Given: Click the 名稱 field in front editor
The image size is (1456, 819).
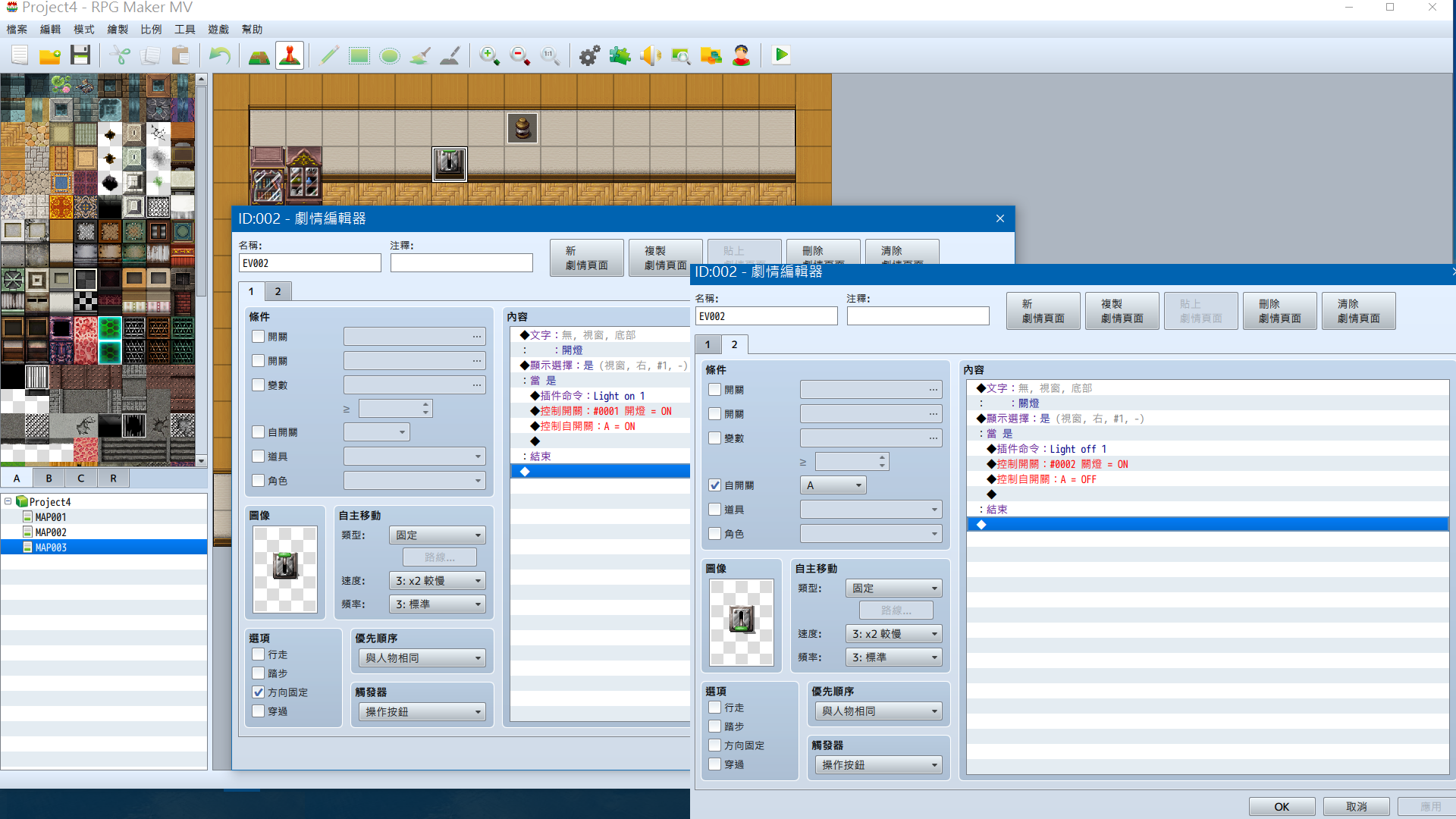Looking at the screenshot, I should click(x=767, y=316).
